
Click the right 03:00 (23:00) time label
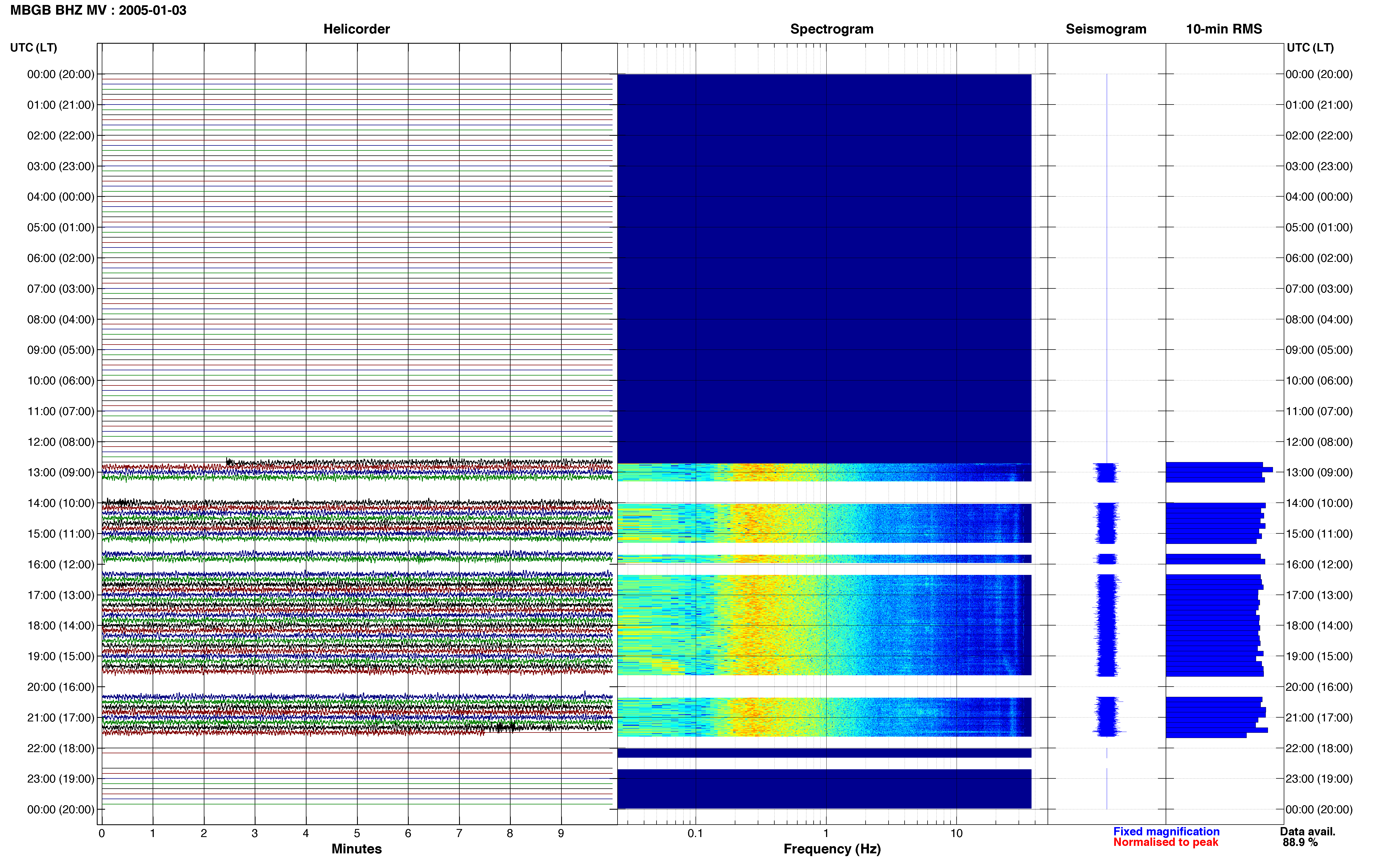point(1319,166)
